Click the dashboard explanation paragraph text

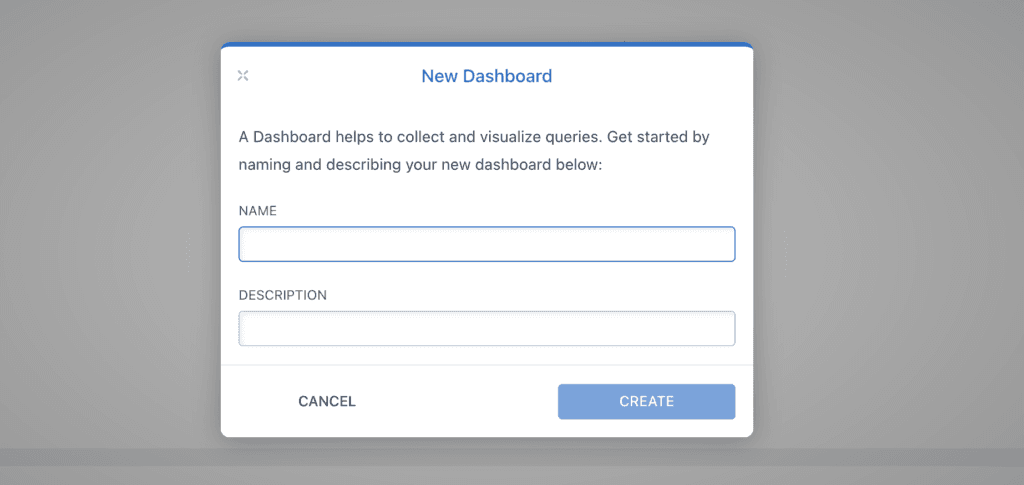click(x=474, y=151)
